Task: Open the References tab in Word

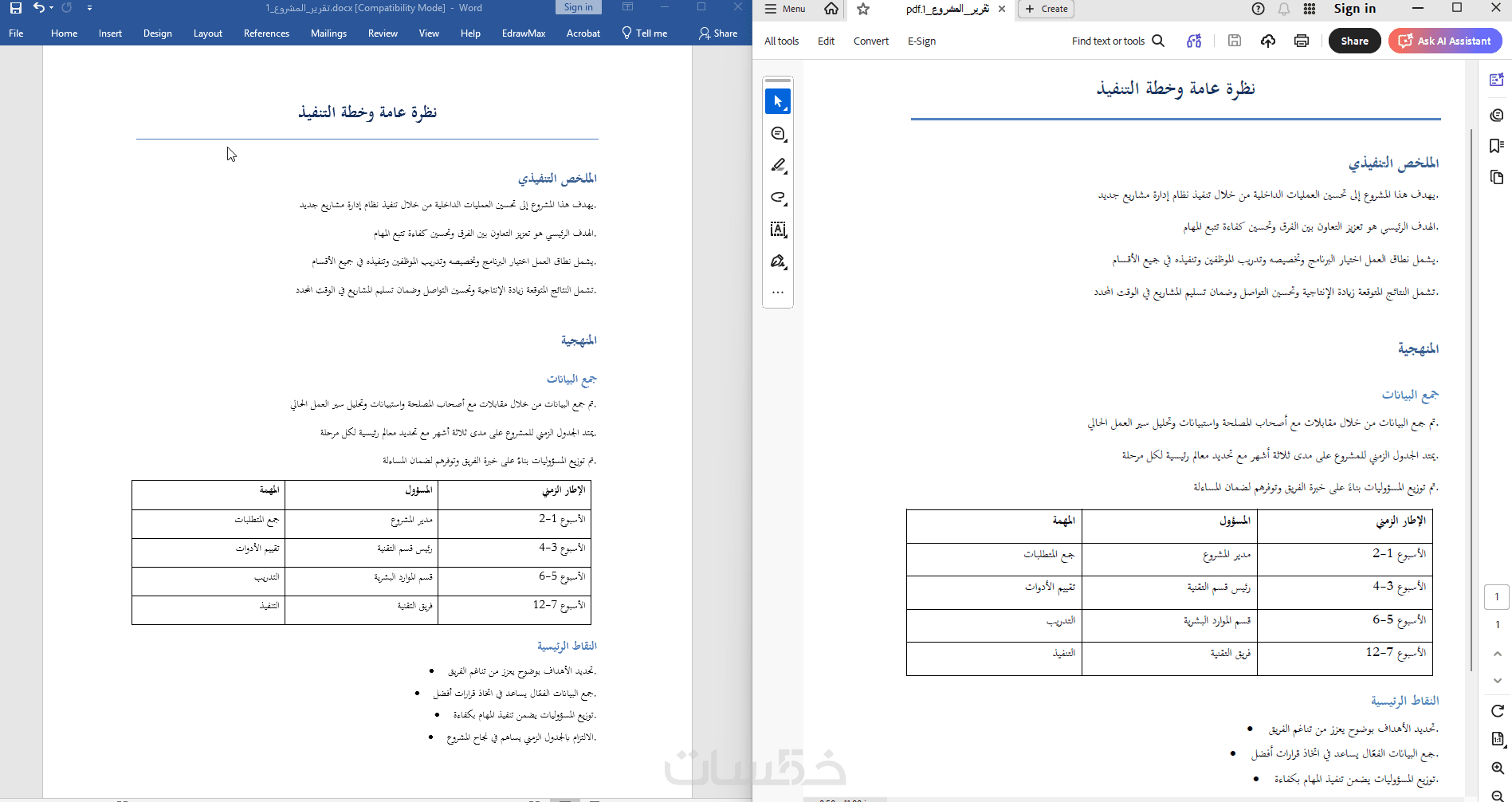Action: click(266, 33)
